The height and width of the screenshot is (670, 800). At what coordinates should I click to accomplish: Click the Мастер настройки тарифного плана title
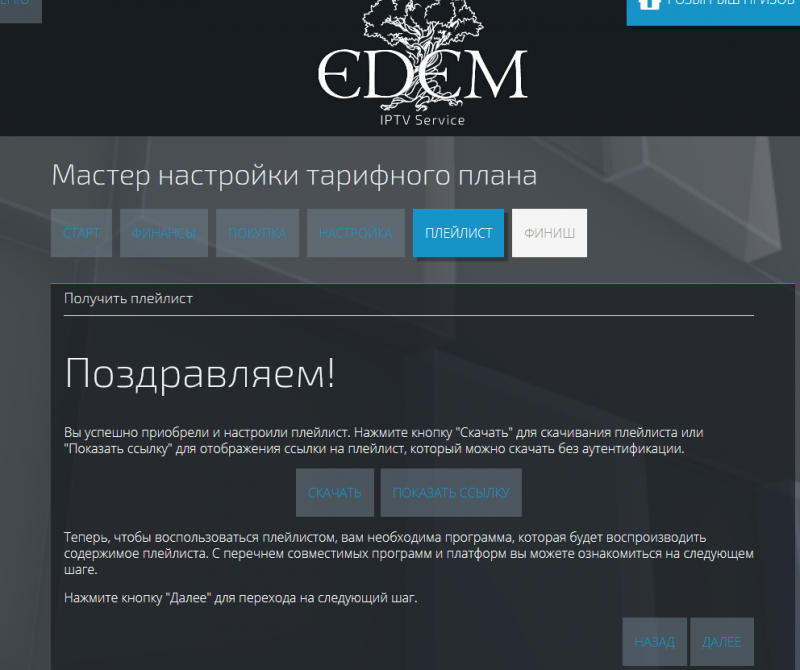pos(294,176)
